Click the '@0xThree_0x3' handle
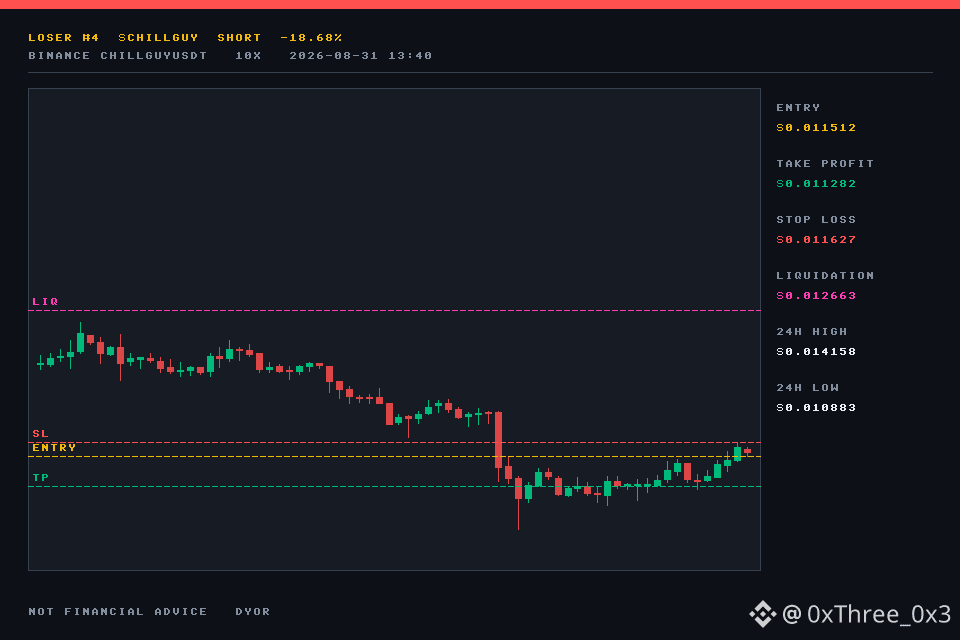Image resolution: width=960 pixels, height=640 pixels. click(x=867, y=614)
